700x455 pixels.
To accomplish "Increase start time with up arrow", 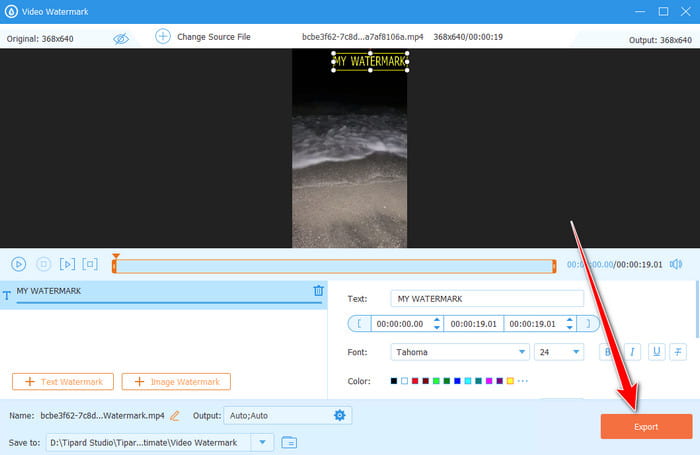I will (437, 320).
